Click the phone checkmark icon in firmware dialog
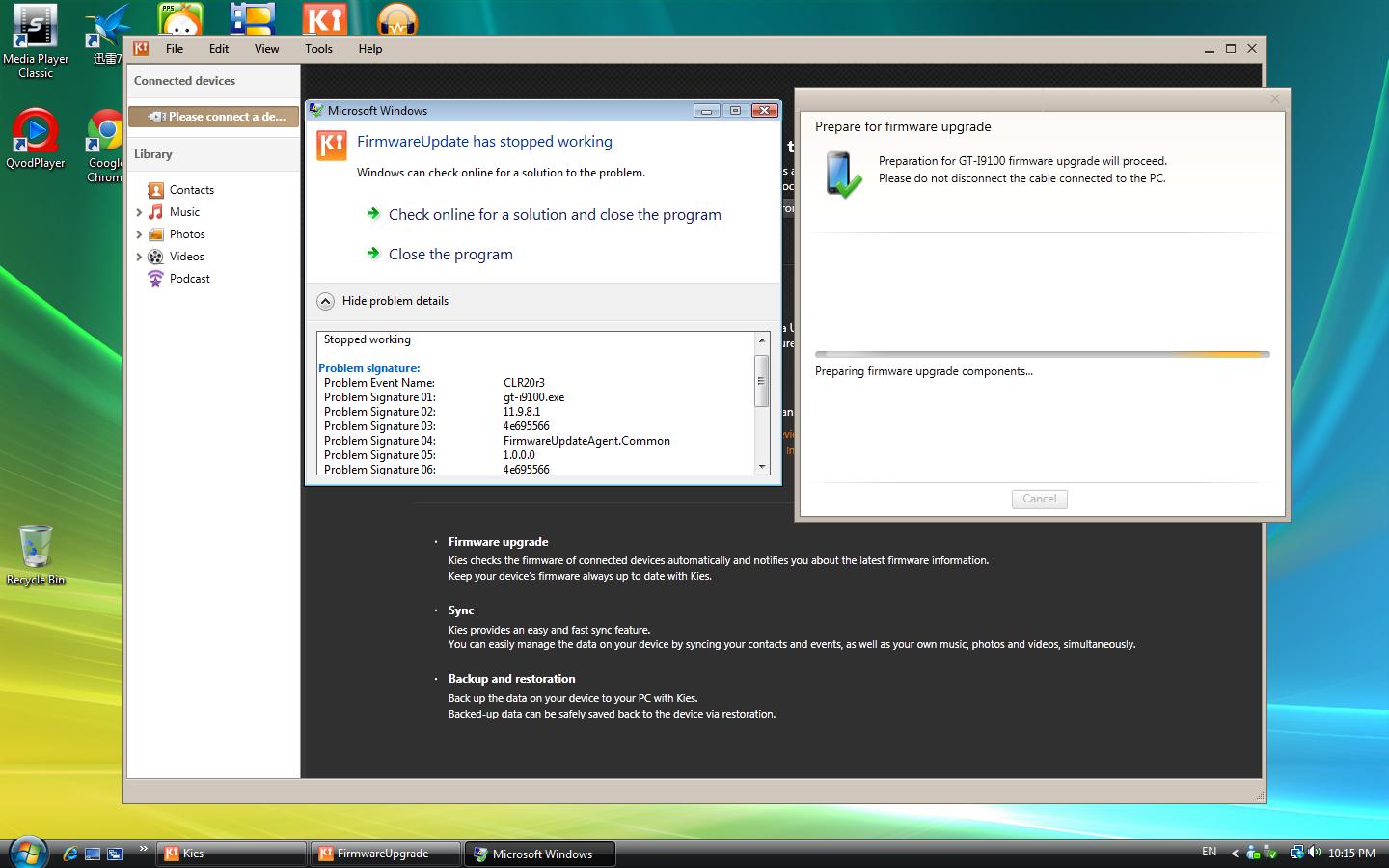The image size is (1389, 868). 843,175
